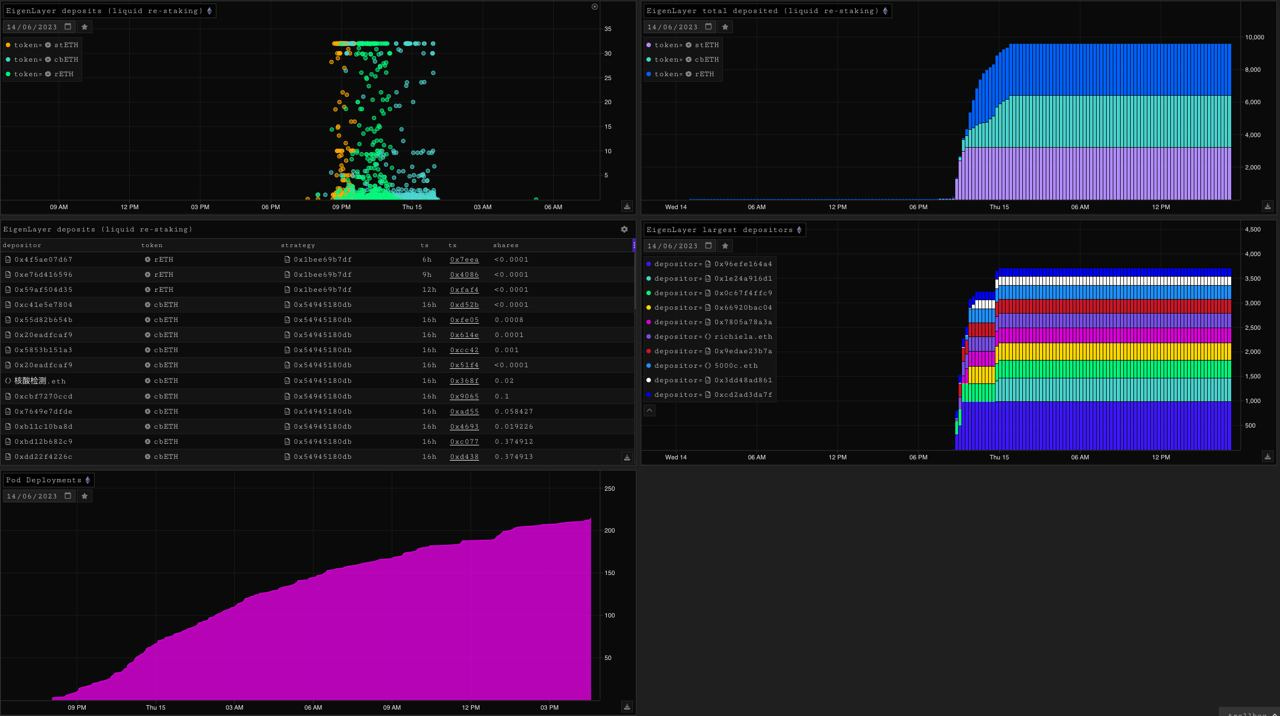Open 'EigenLayer largest depositors' title dropdown
Viewport: 1280px width, 716px height.
click(724, 230)
